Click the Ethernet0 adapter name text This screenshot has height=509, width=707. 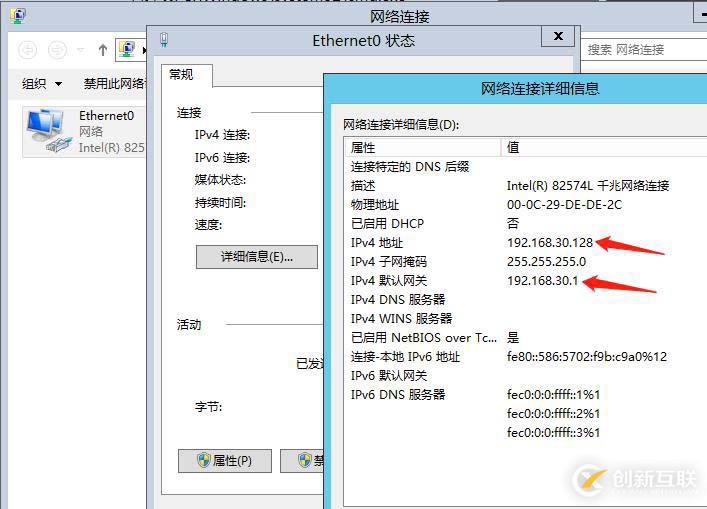[106, 116]
